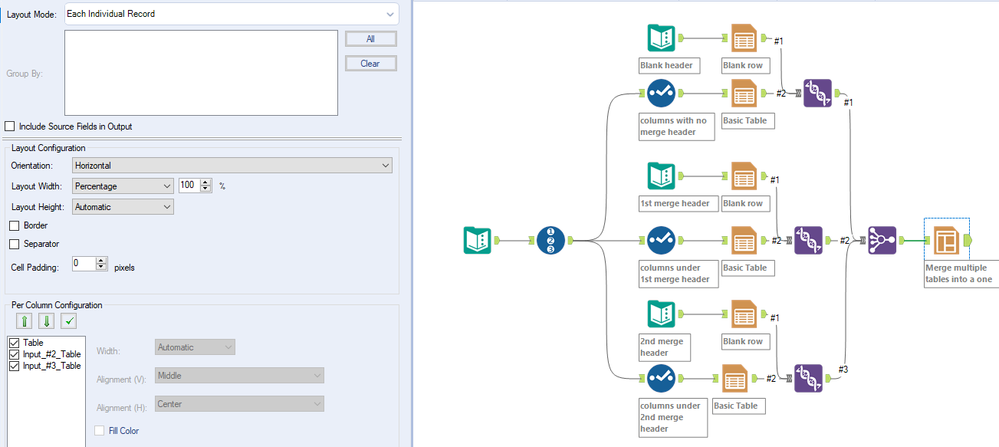Open the Alignment (V) dropdown
Viewport: 999px width, 447px height.
point(239,376)
